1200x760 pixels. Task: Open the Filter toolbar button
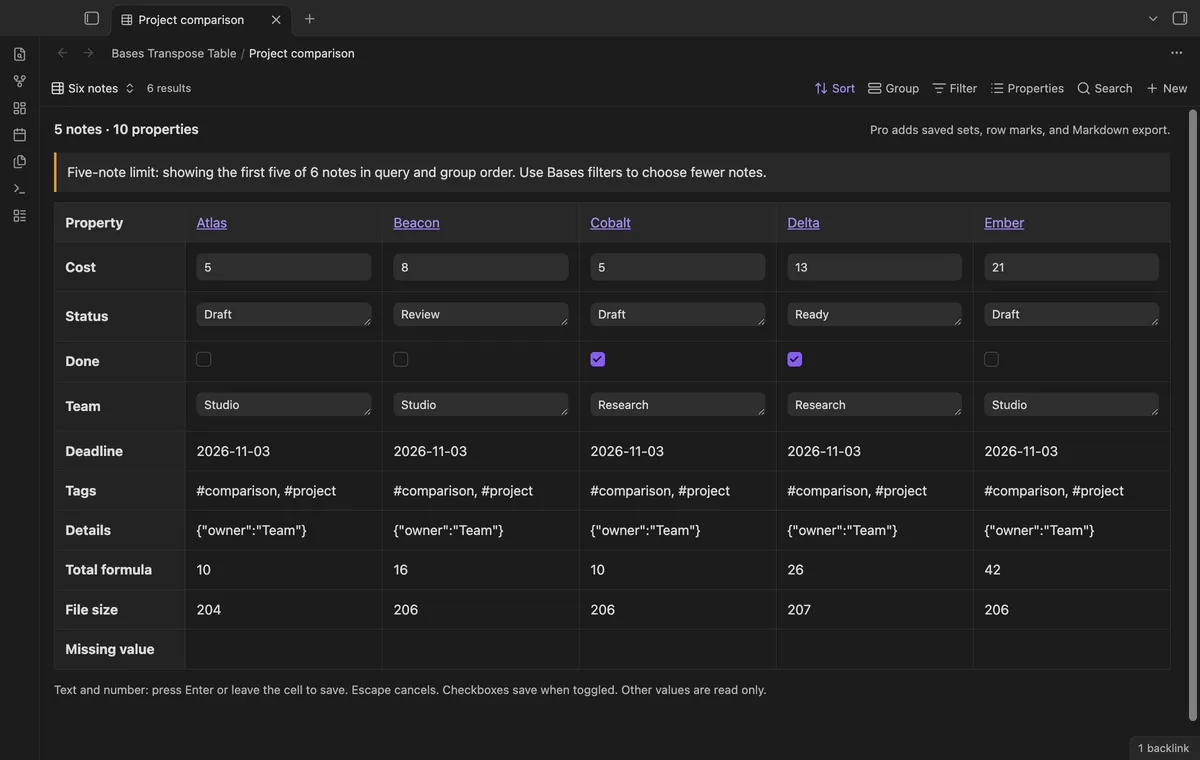coord(954,88)
